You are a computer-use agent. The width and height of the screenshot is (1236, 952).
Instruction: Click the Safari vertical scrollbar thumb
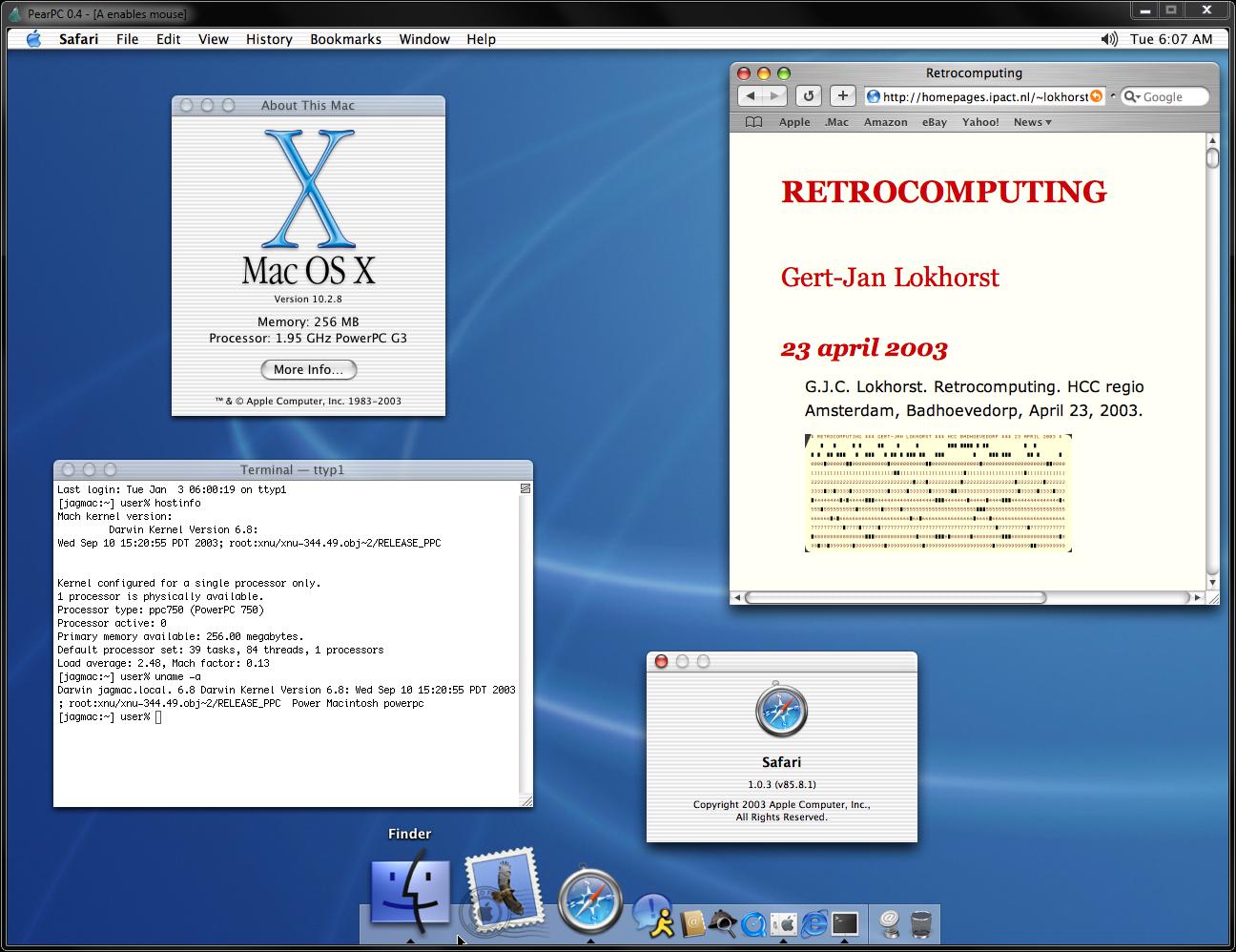1212,157
